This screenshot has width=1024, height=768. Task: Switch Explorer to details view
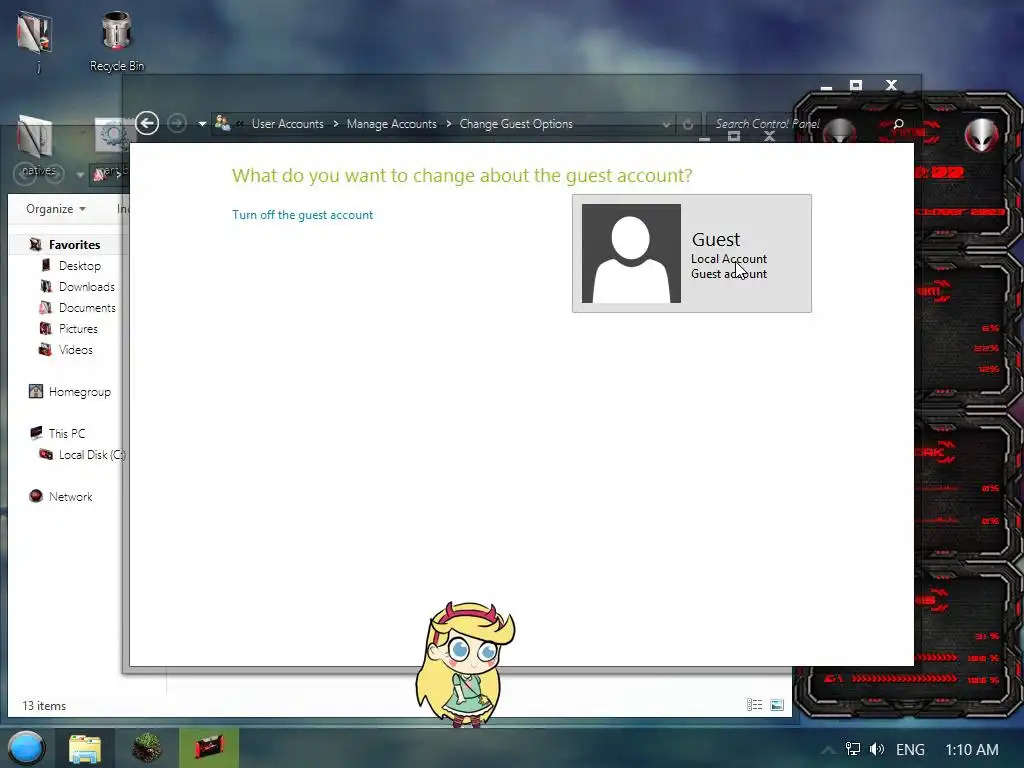click(x=754, y=705)
